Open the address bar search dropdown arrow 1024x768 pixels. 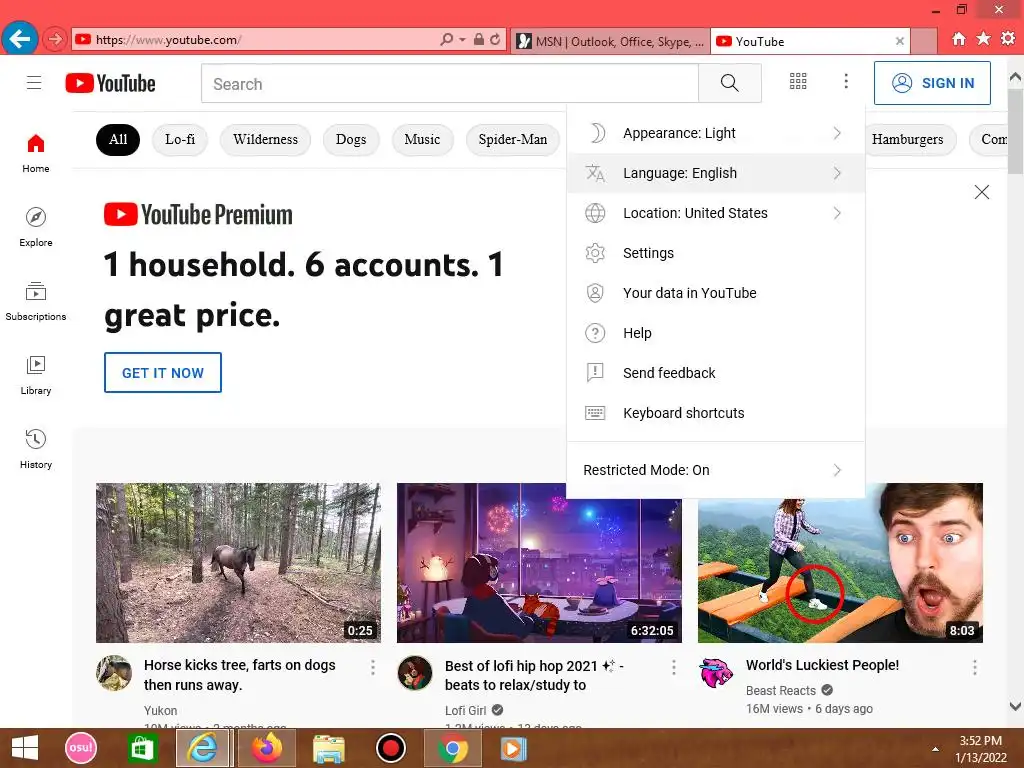pyautogui.click(x=462, y=39)
